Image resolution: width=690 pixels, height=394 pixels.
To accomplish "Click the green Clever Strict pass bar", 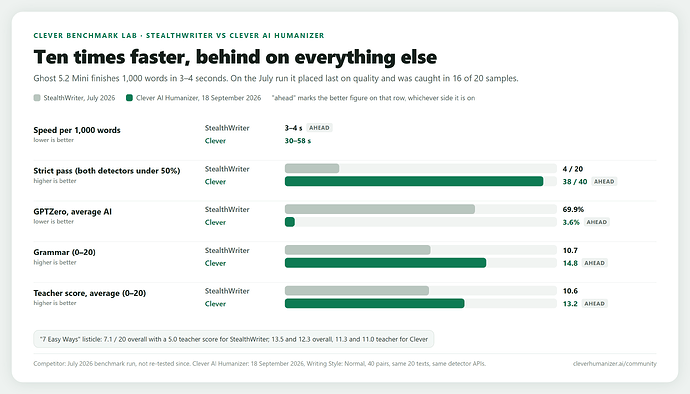I will tap(414, 181).
